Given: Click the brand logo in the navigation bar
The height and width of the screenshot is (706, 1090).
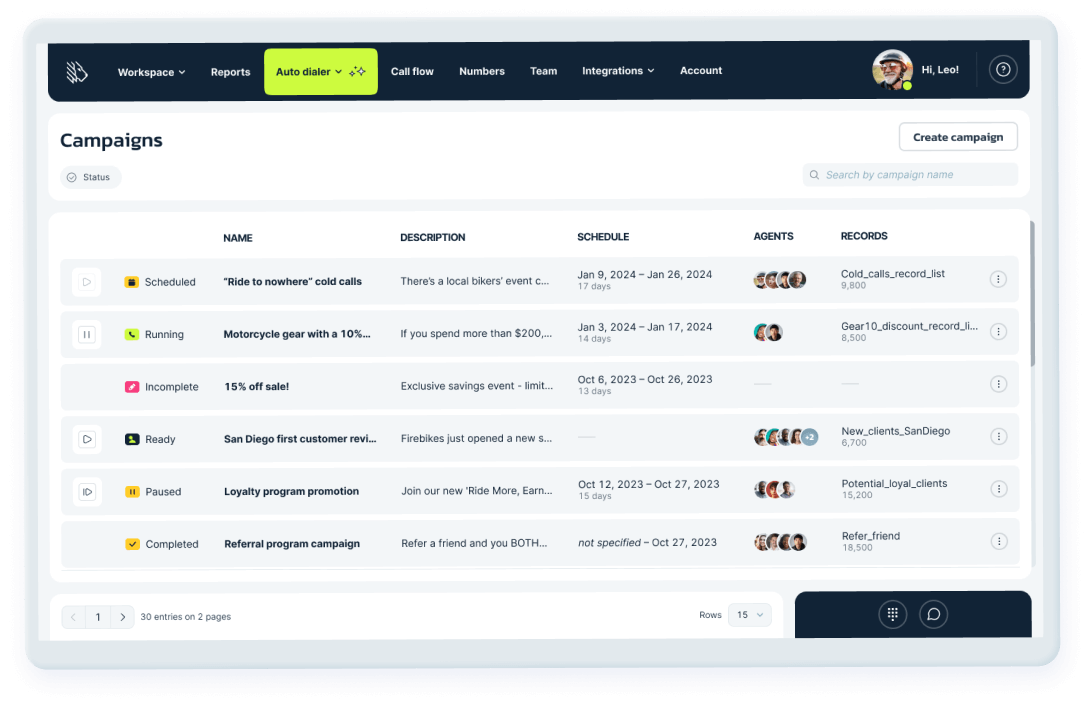Looking at the screenshot, I should [77, 69].
